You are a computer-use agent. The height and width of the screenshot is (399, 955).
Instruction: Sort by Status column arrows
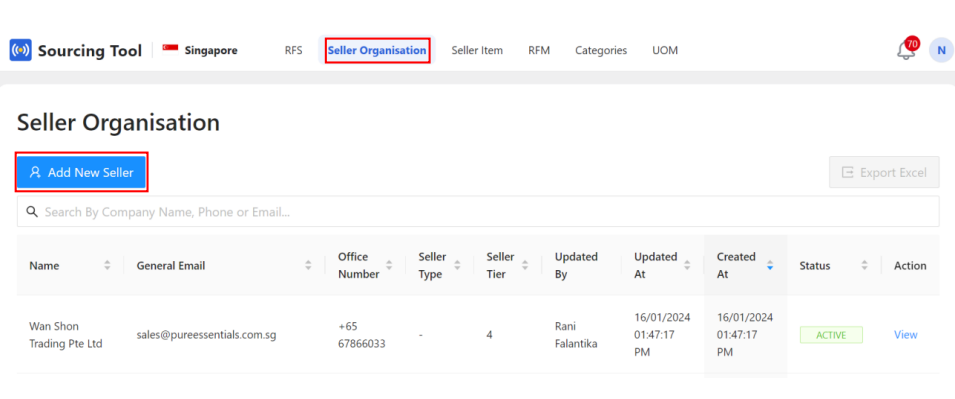(864, 266)
